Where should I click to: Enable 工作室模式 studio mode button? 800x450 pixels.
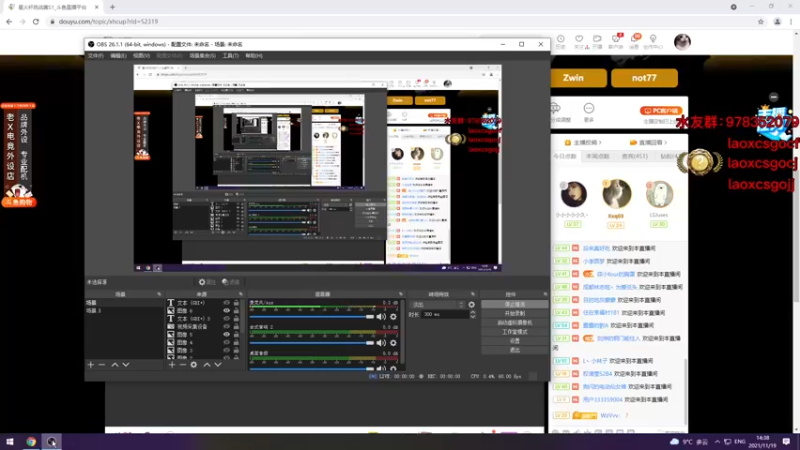pos(514,332)
